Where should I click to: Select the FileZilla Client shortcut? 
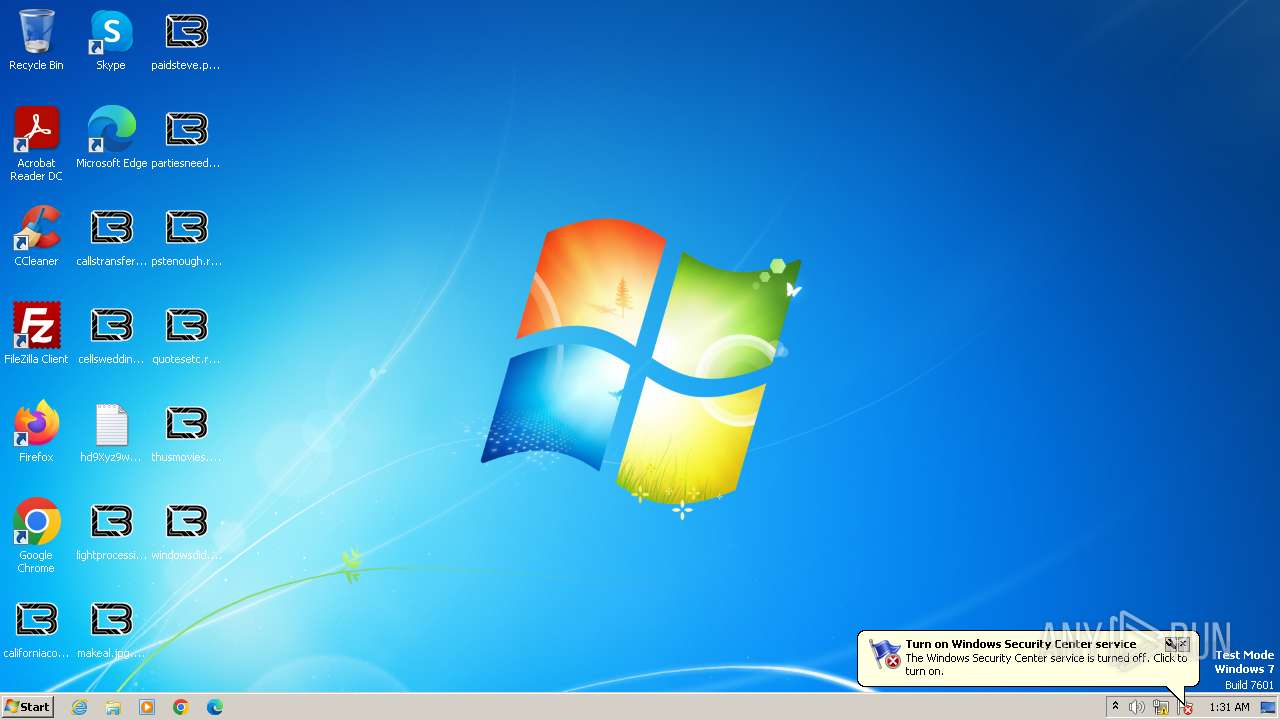pyautogui.click(x=36, y=334)
